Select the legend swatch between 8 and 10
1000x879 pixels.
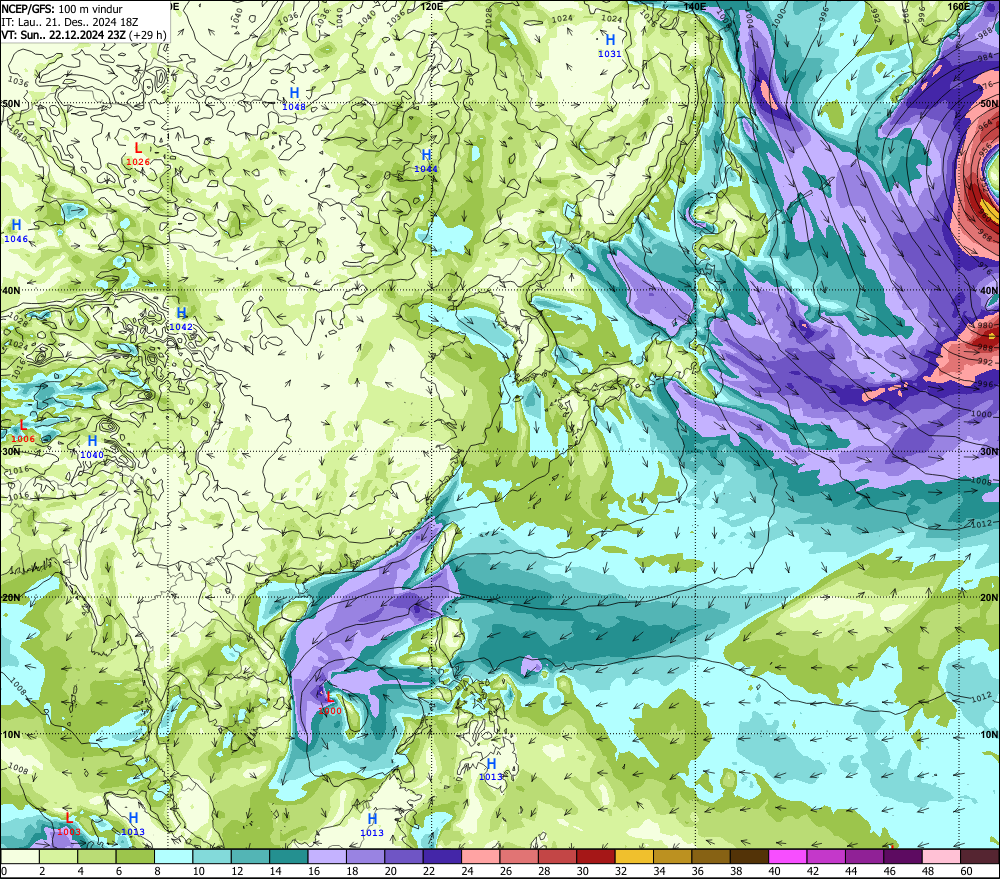173,857
